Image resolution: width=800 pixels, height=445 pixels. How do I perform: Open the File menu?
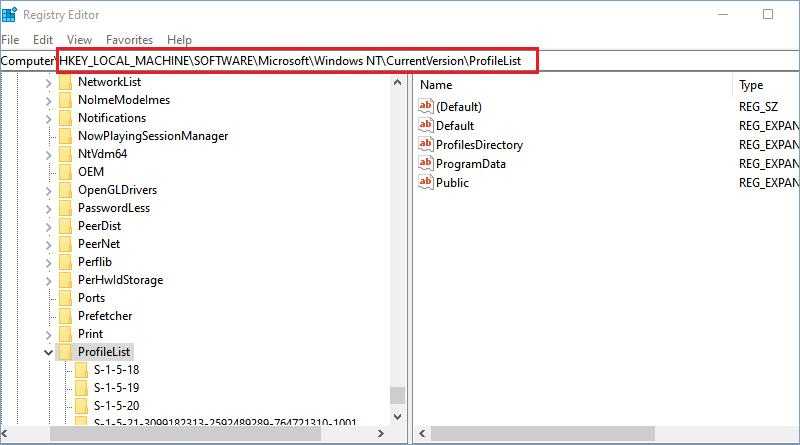pyautogui.click(x=10, y=40)
